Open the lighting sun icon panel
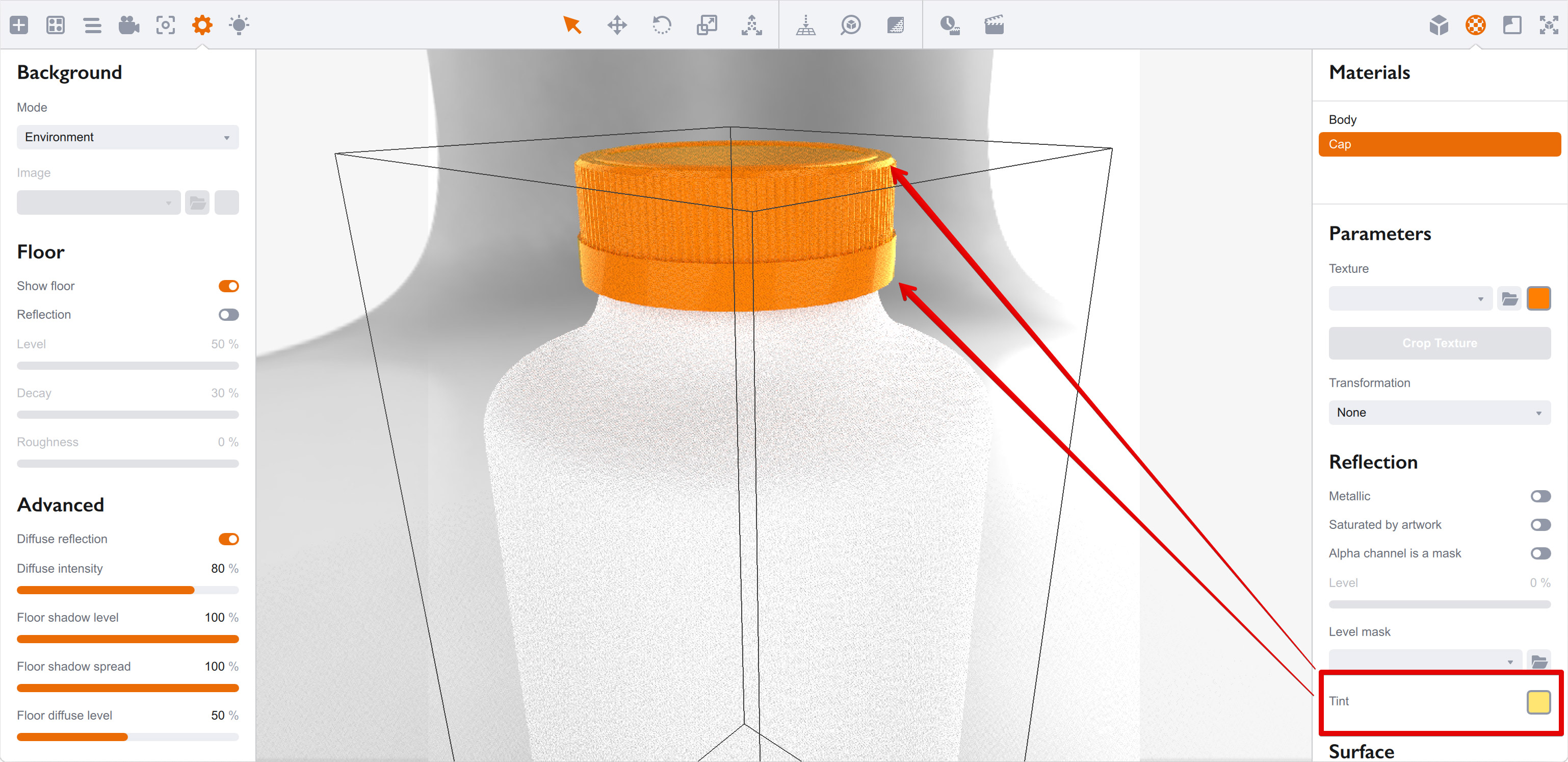1568x762 pixels. [x=239, y=25]
